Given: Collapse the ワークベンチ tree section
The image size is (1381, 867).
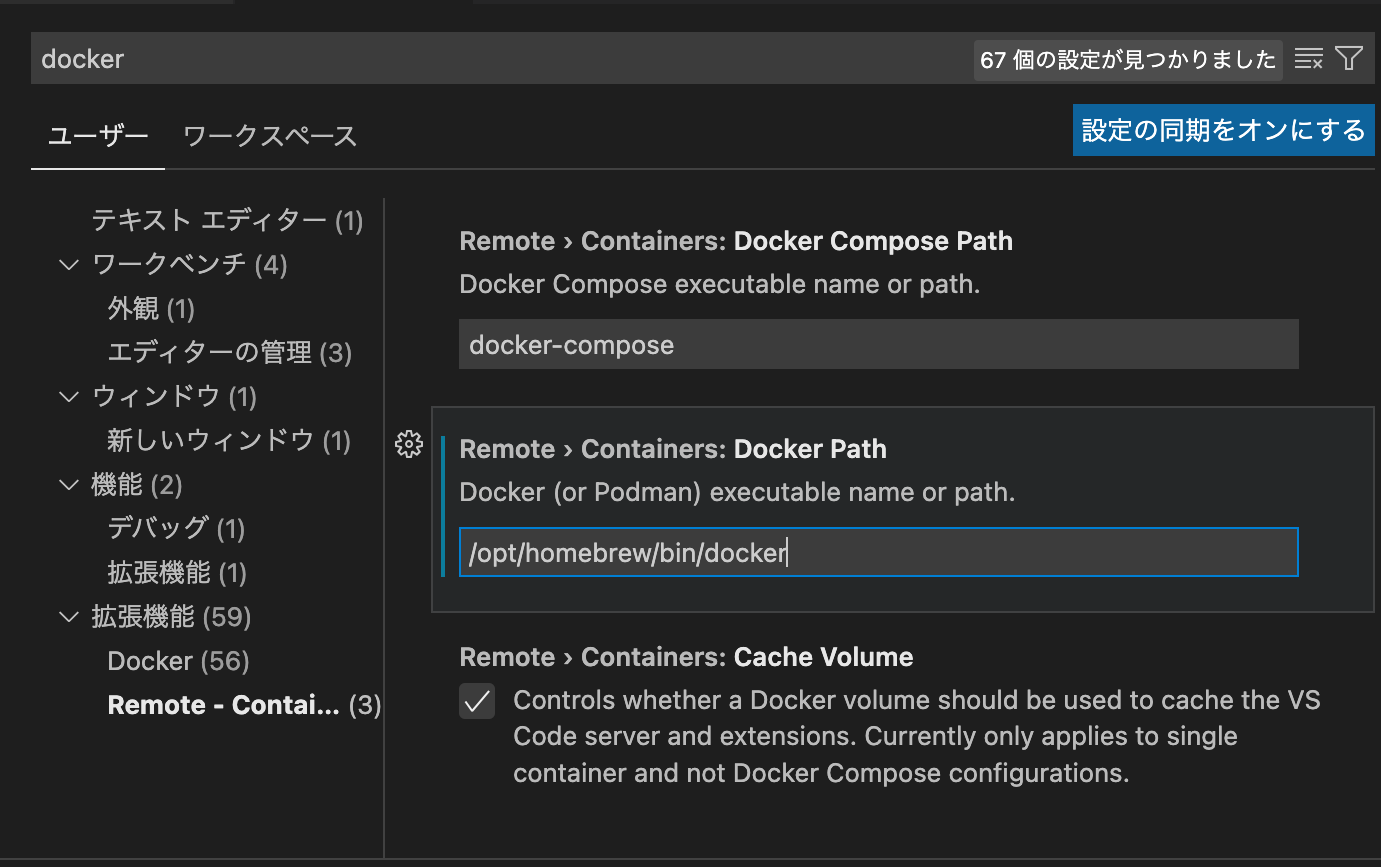Looking at the screenshot, I should coord(69,265).
